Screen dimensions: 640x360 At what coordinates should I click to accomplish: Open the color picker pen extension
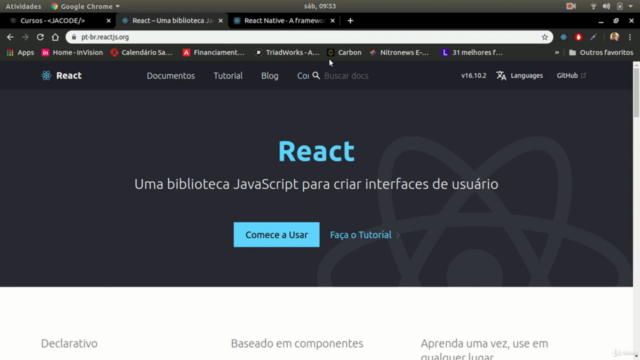click(x=593, y=37)
